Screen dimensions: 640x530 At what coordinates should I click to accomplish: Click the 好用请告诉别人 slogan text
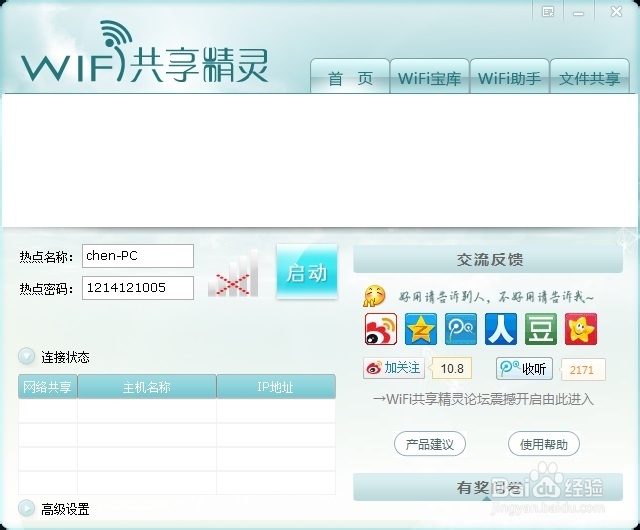click(x=496, y=297)
